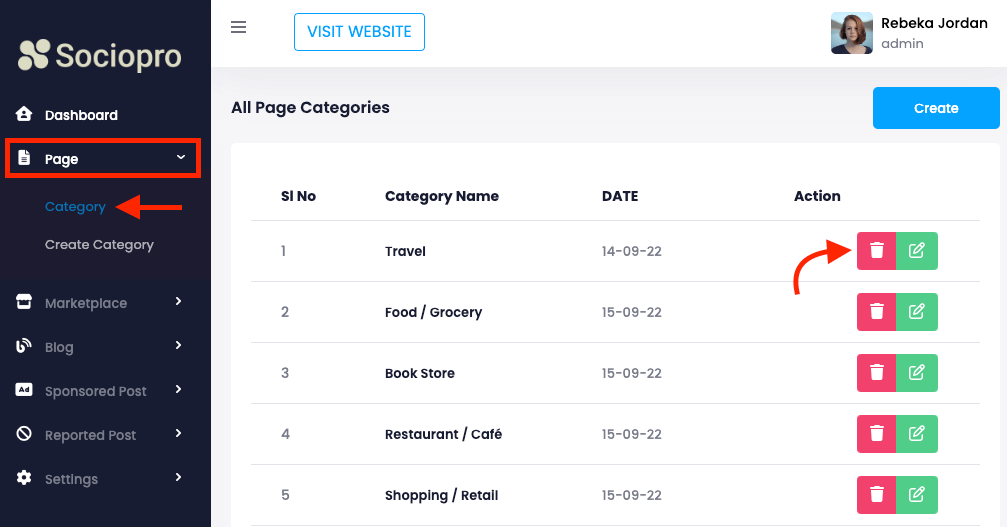
Task: Expand the Blog menu arrow
Action: (179, 346)
